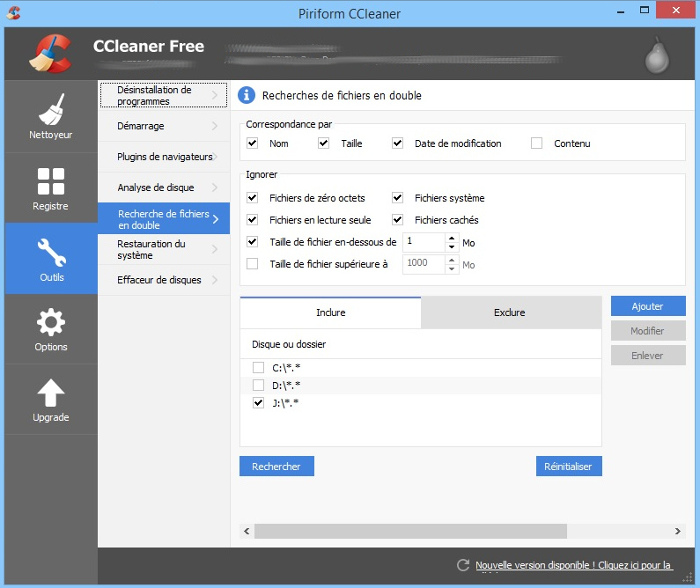Click the blue info icon
The width and height of the screenshot is (700, 588).
pyautogui.click(x=246, y=95)
